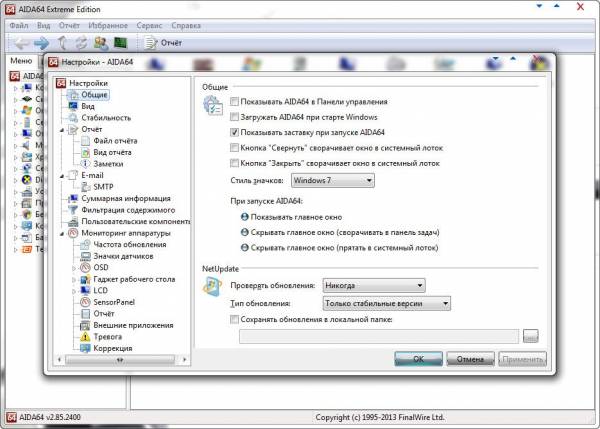Open the Файл menu

(19, 26)
